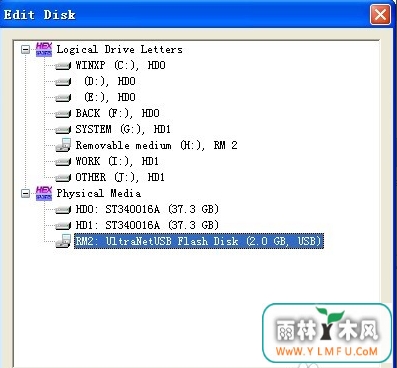Click the drive icon next to WINXP (C:)
The image size is (397, 368).
pyautogui.click(x=63, y=66)
